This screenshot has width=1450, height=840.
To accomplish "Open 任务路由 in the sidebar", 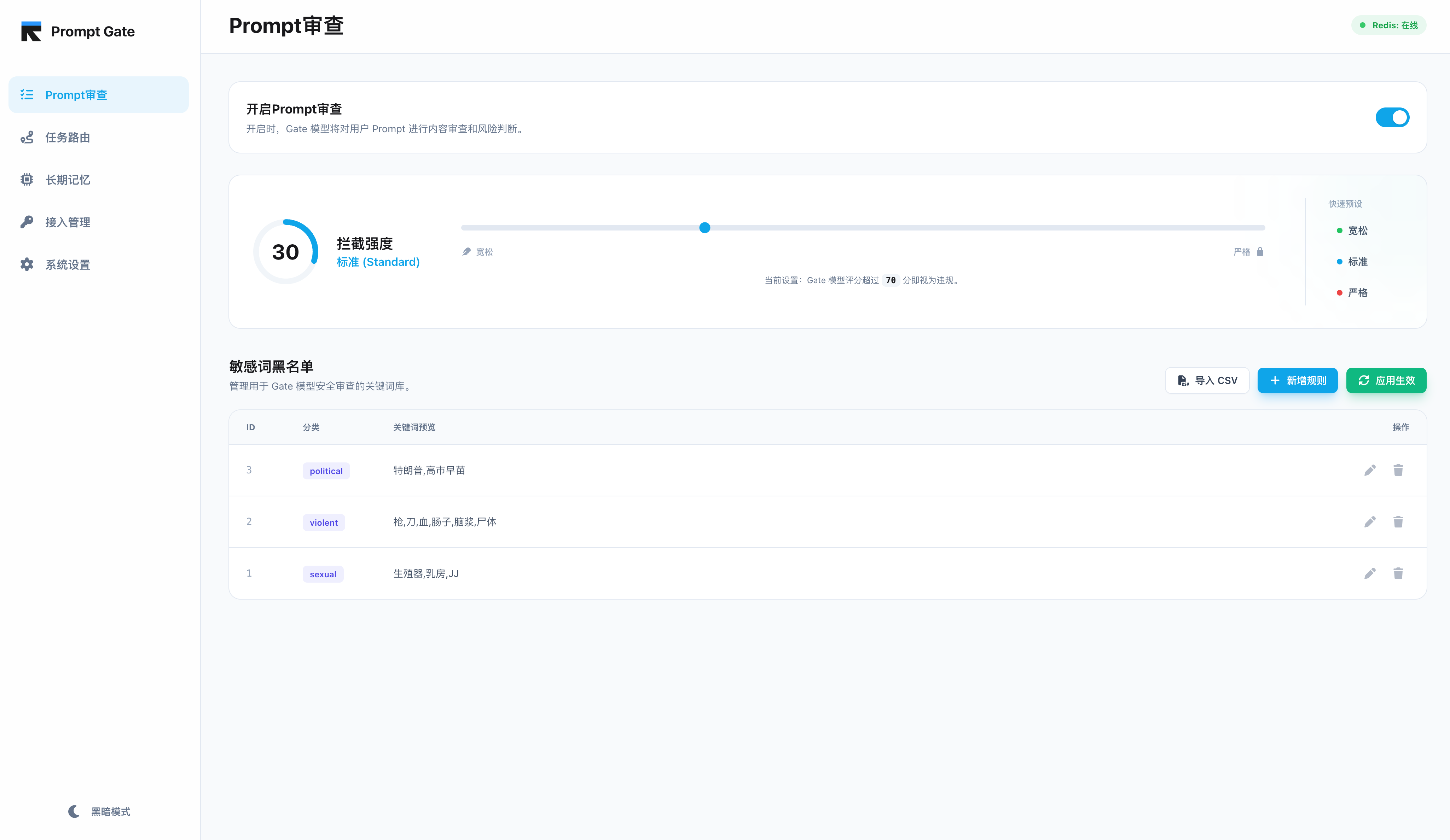I will point(67,138).
